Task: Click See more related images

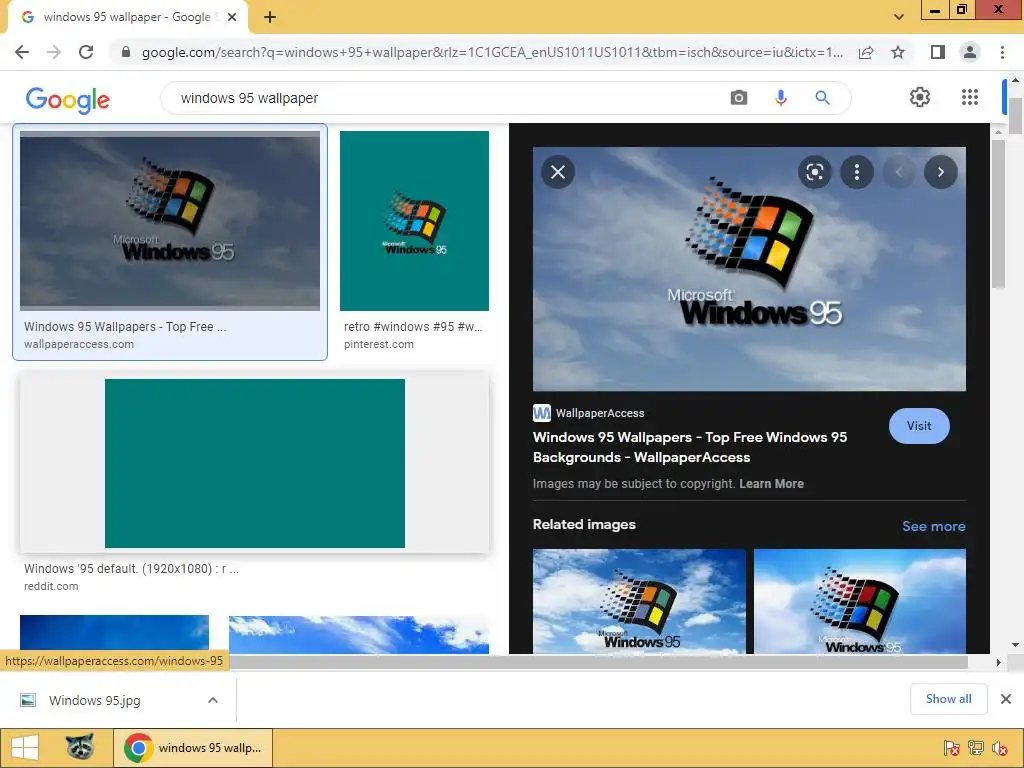Action: coord(933,526)
